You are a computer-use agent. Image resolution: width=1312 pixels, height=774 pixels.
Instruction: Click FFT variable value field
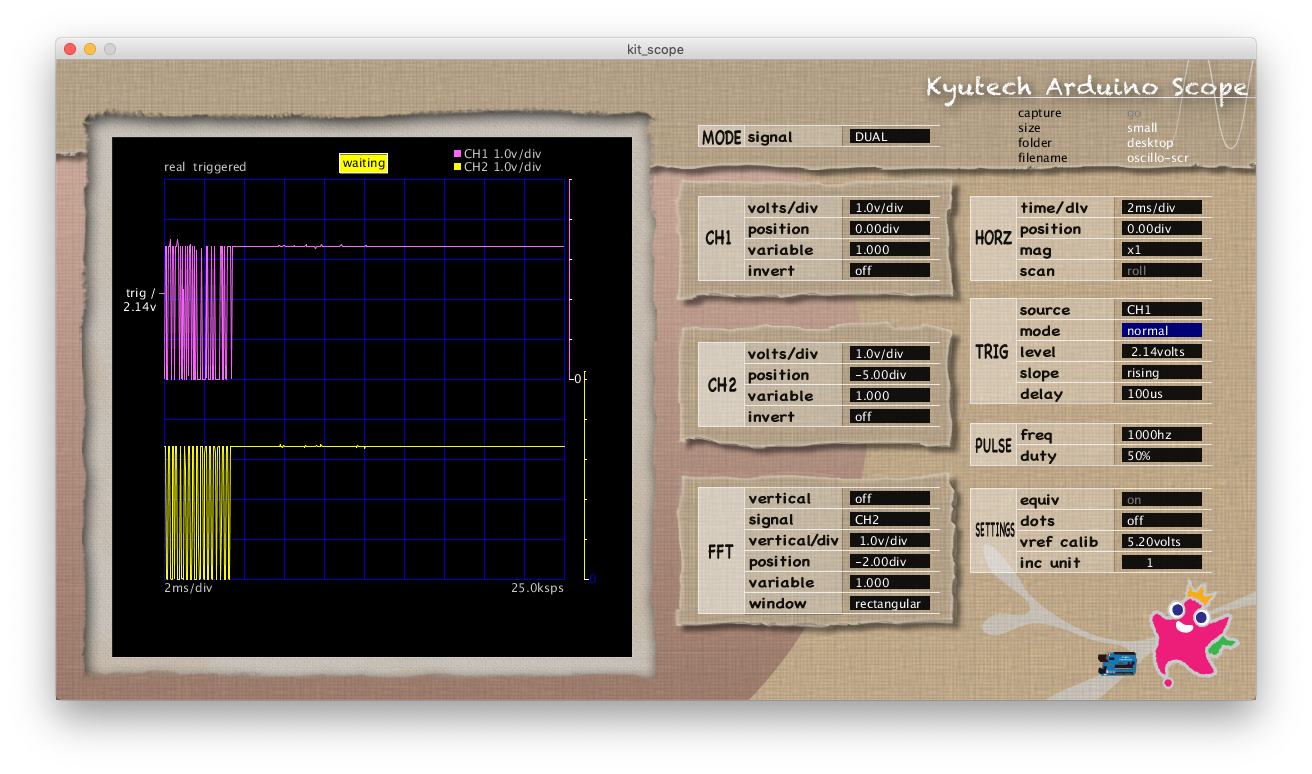pos(890,582)
